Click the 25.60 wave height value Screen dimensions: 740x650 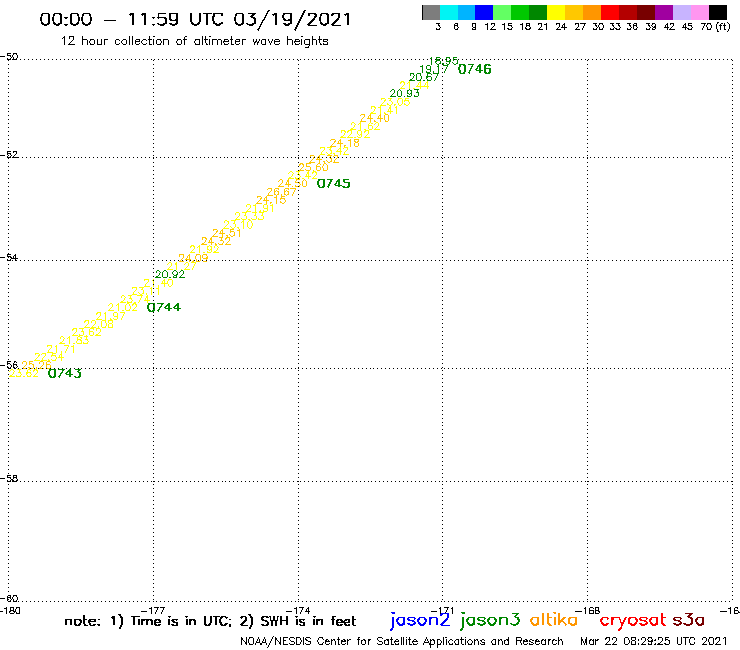click(313, 167)
